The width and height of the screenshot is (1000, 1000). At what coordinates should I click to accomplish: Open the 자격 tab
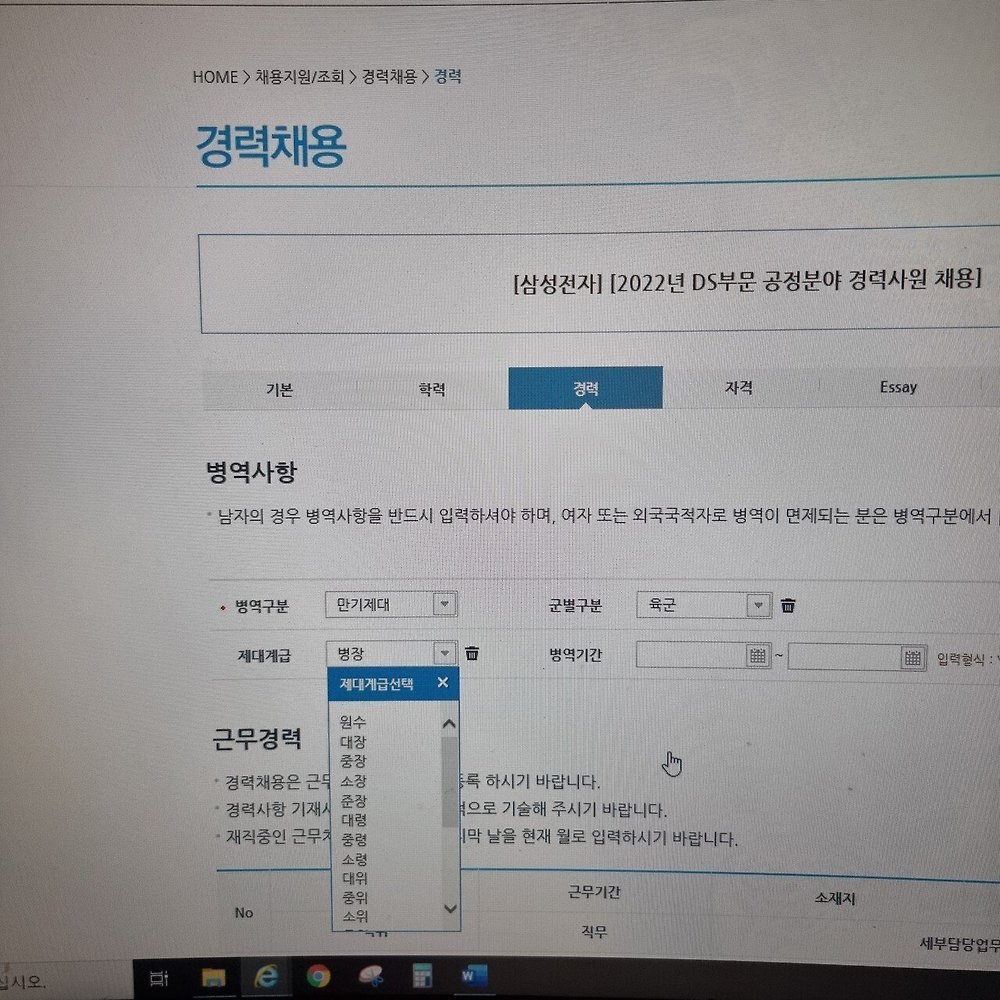coord(739,387)
